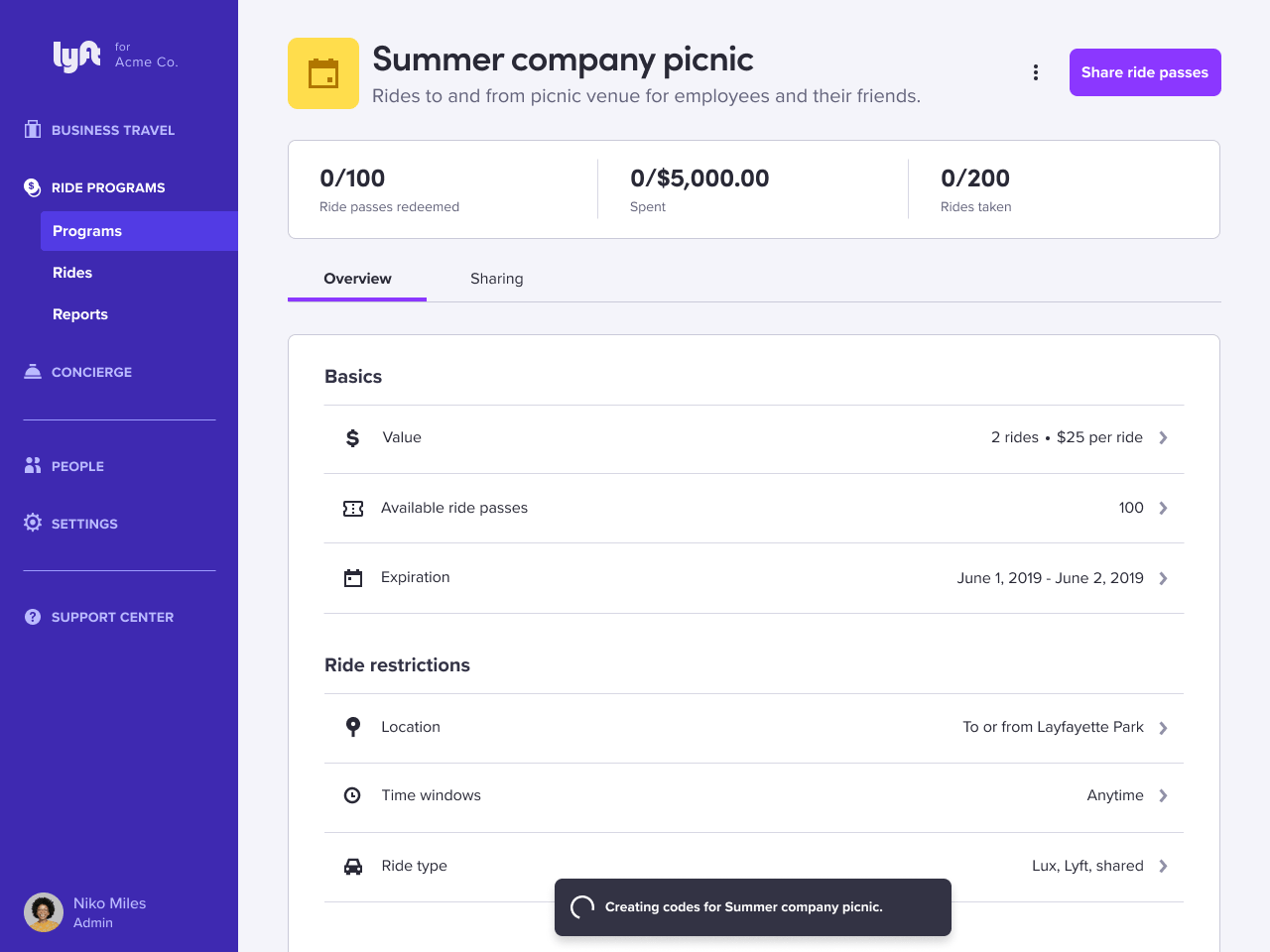Click the '100' available passes value
This screenshot has height=952, width=1270.
coord(1131,508)
